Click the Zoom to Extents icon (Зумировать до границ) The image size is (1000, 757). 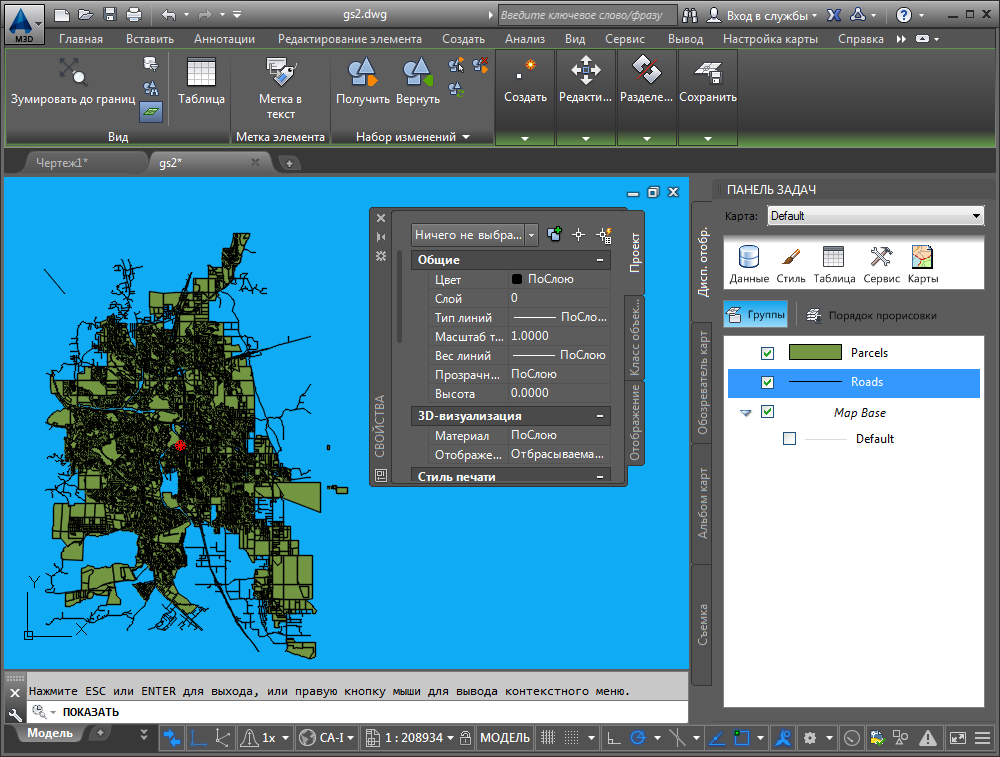[x=72, y=73]
